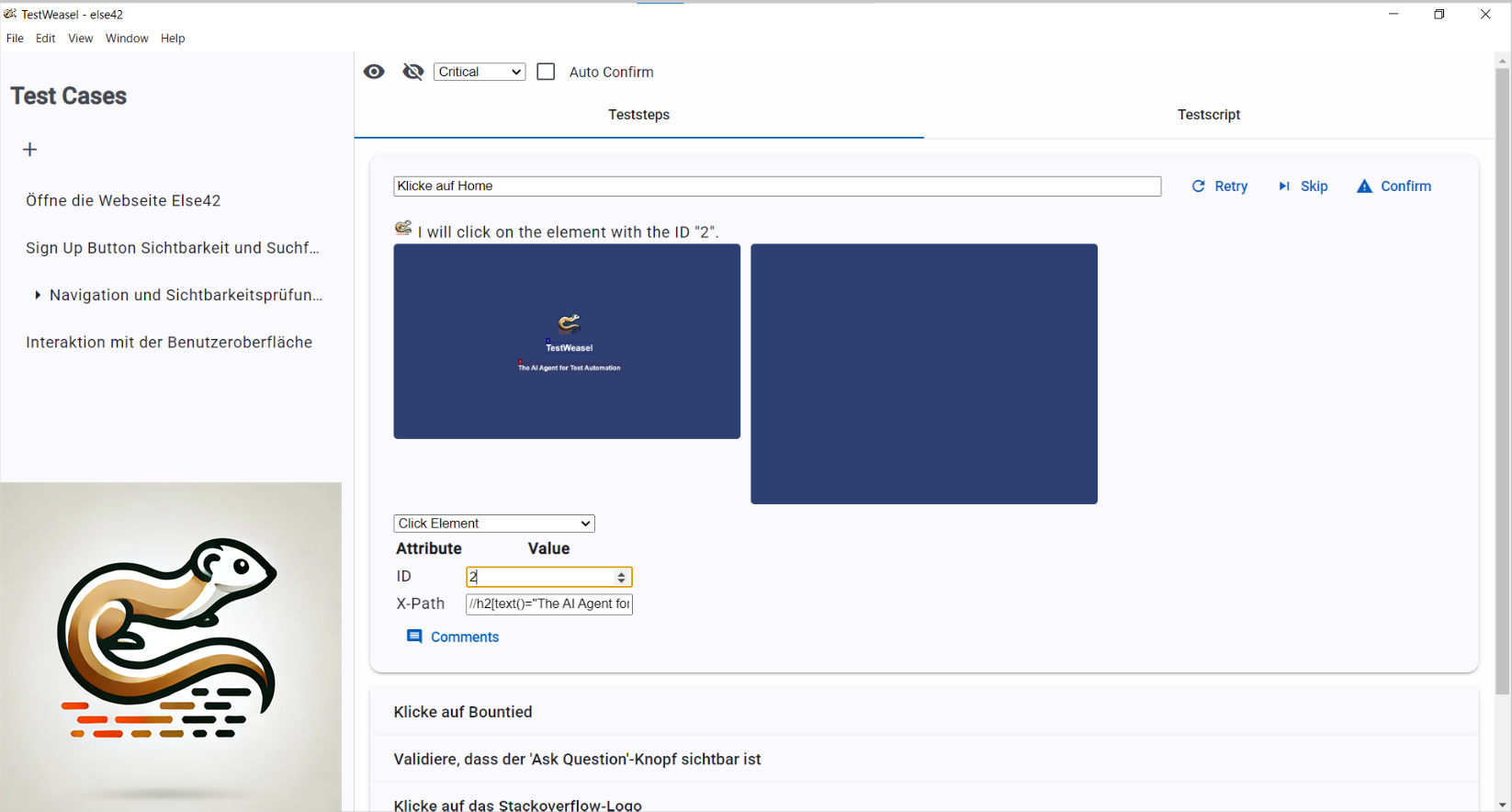Viewport: 1512px width, 812px height.
Task: Switch to the Testscript tab
Action: (1208, 115)
